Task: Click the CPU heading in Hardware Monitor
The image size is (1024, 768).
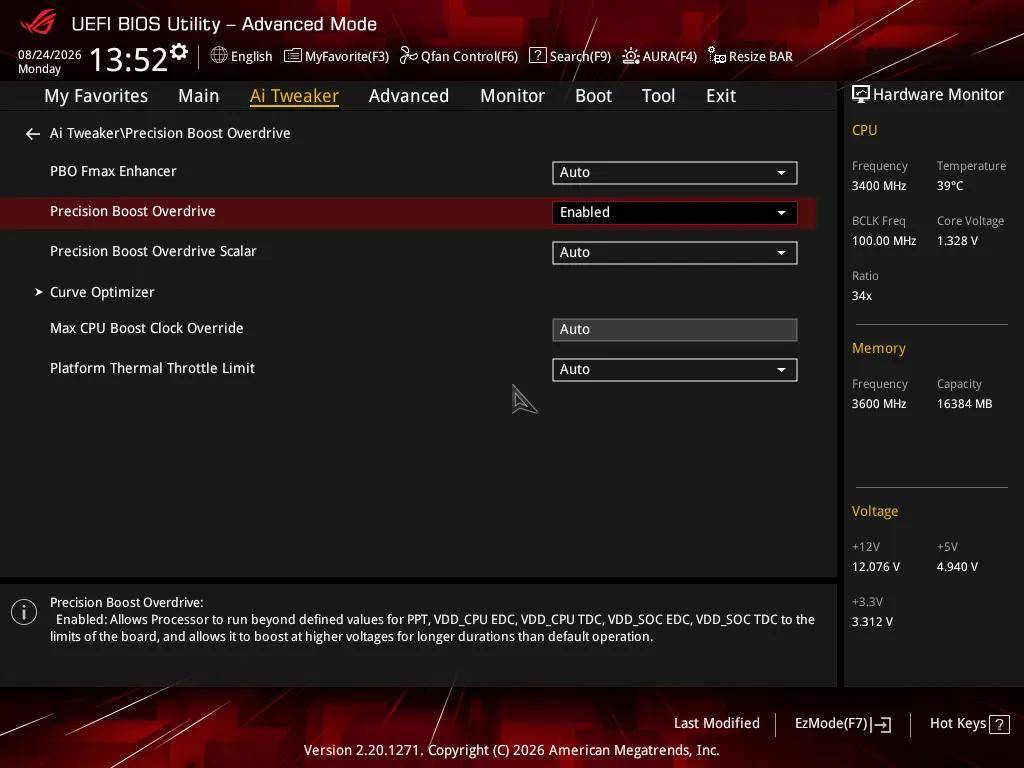Action: (864, 131)
